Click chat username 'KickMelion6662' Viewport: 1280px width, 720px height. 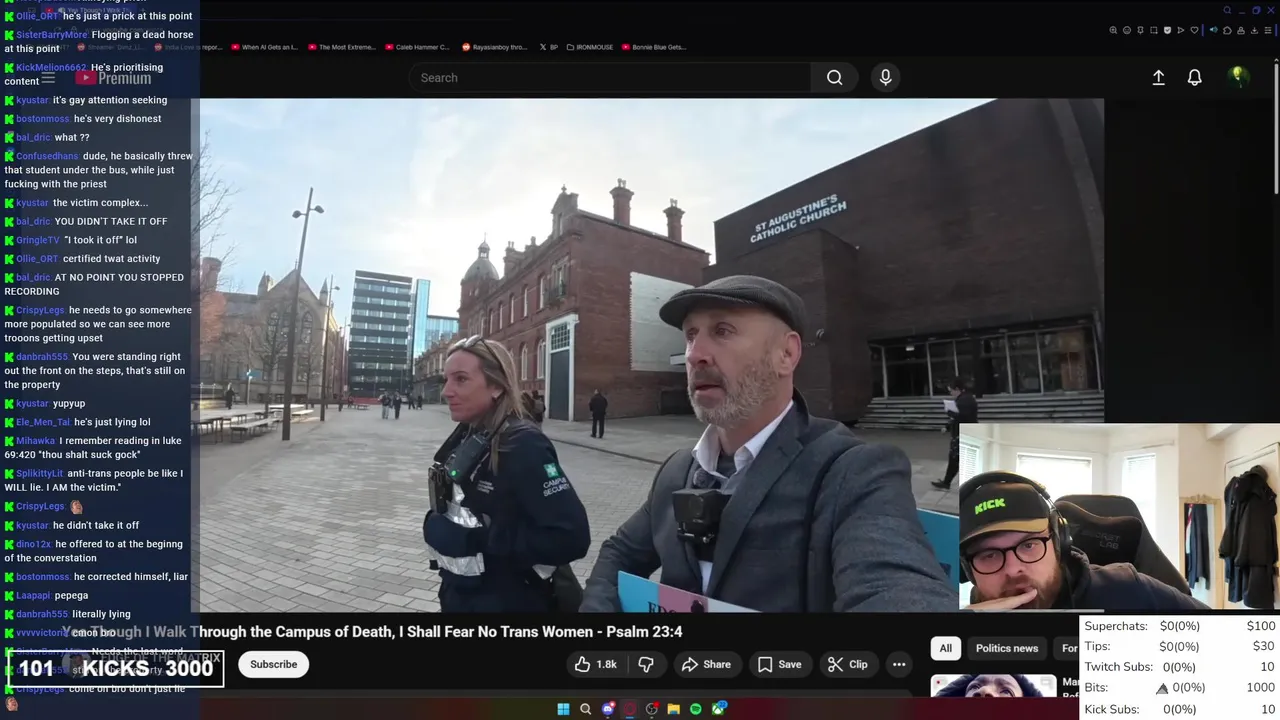[52, 68]
